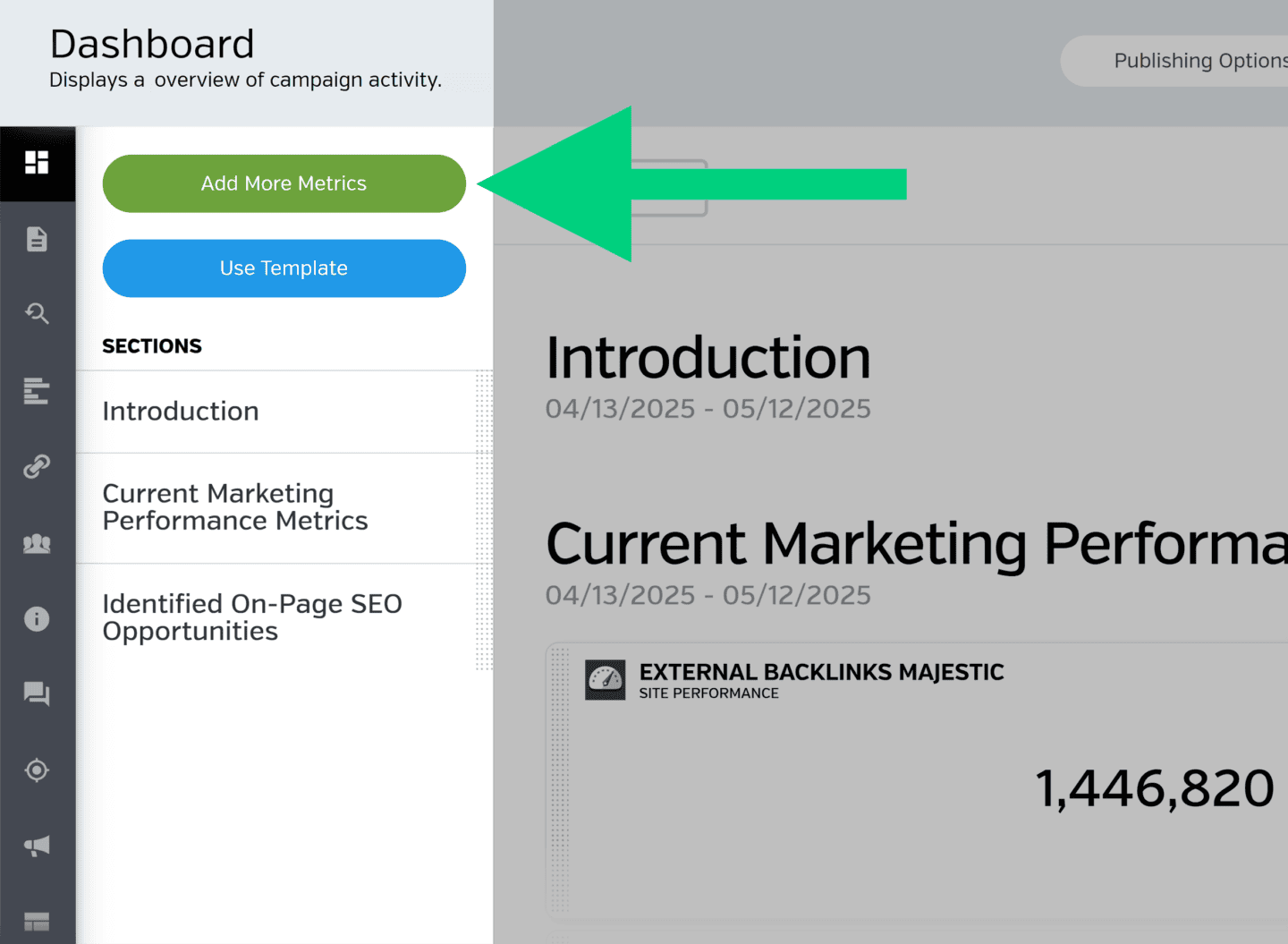Open the info circle icon in sidebar

[x=37, y=619]
